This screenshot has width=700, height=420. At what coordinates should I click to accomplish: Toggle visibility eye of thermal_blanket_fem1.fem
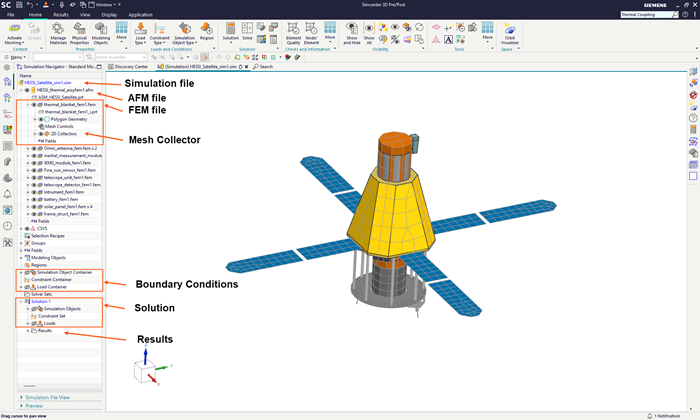pyautogui.click(x=34, y=104)
